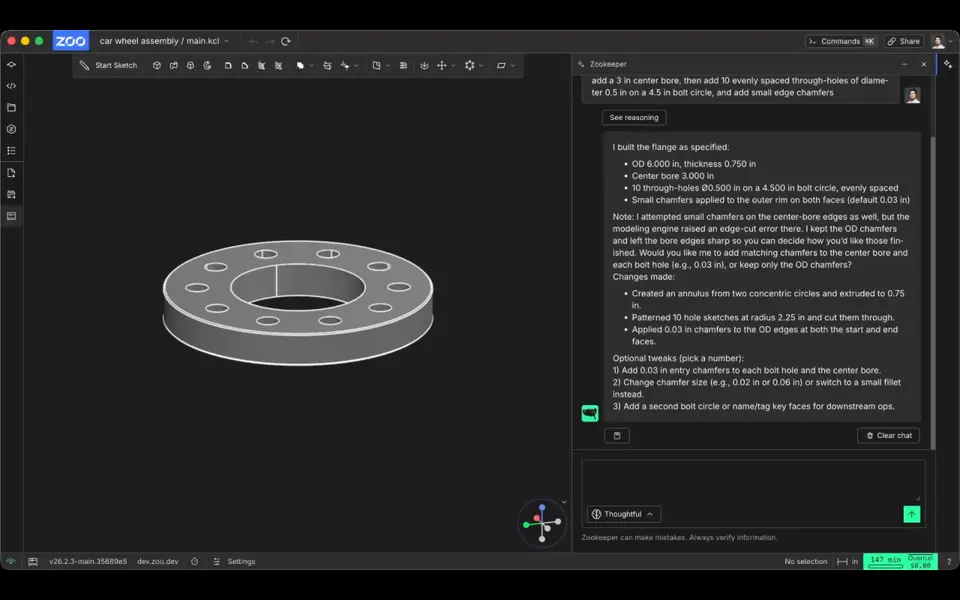Open the list-style logs pane icon
The height and width of the screenshot is (600, 960).
pos(11,151)
